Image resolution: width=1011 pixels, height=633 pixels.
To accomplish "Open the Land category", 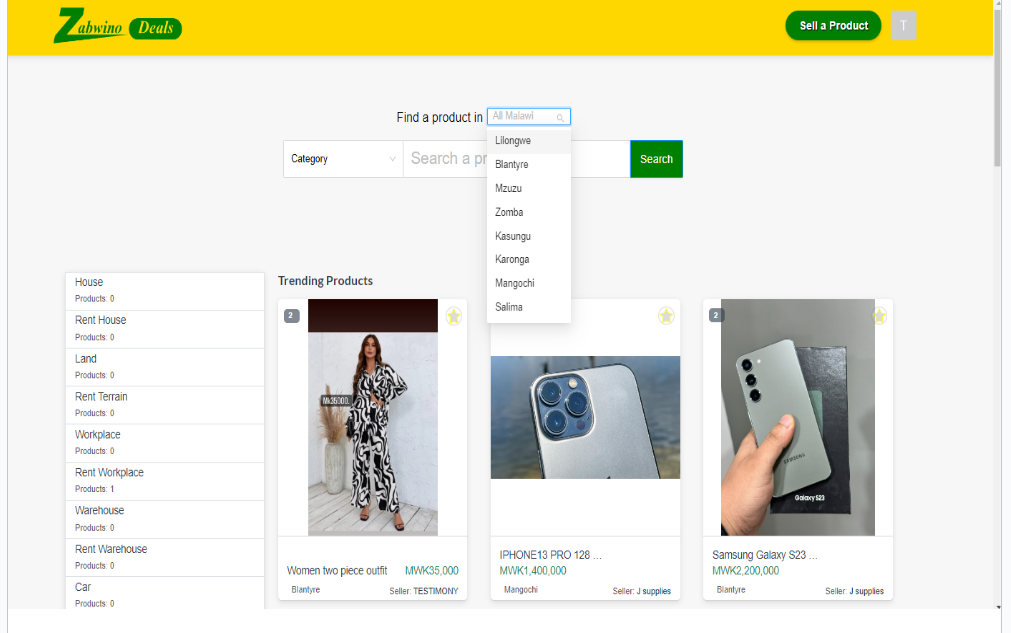I will (165, 367).
